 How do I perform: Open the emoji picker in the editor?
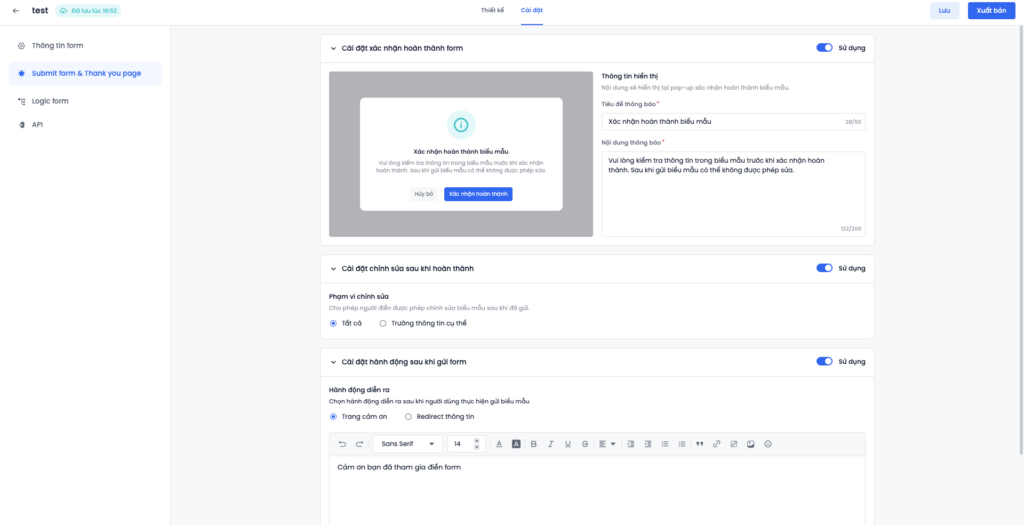coord(768,444)
